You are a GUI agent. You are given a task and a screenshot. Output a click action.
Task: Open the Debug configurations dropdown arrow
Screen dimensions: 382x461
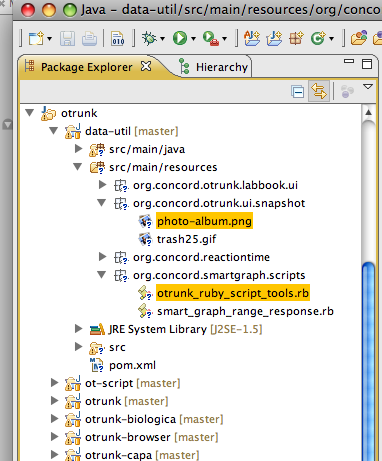point(162,39)
